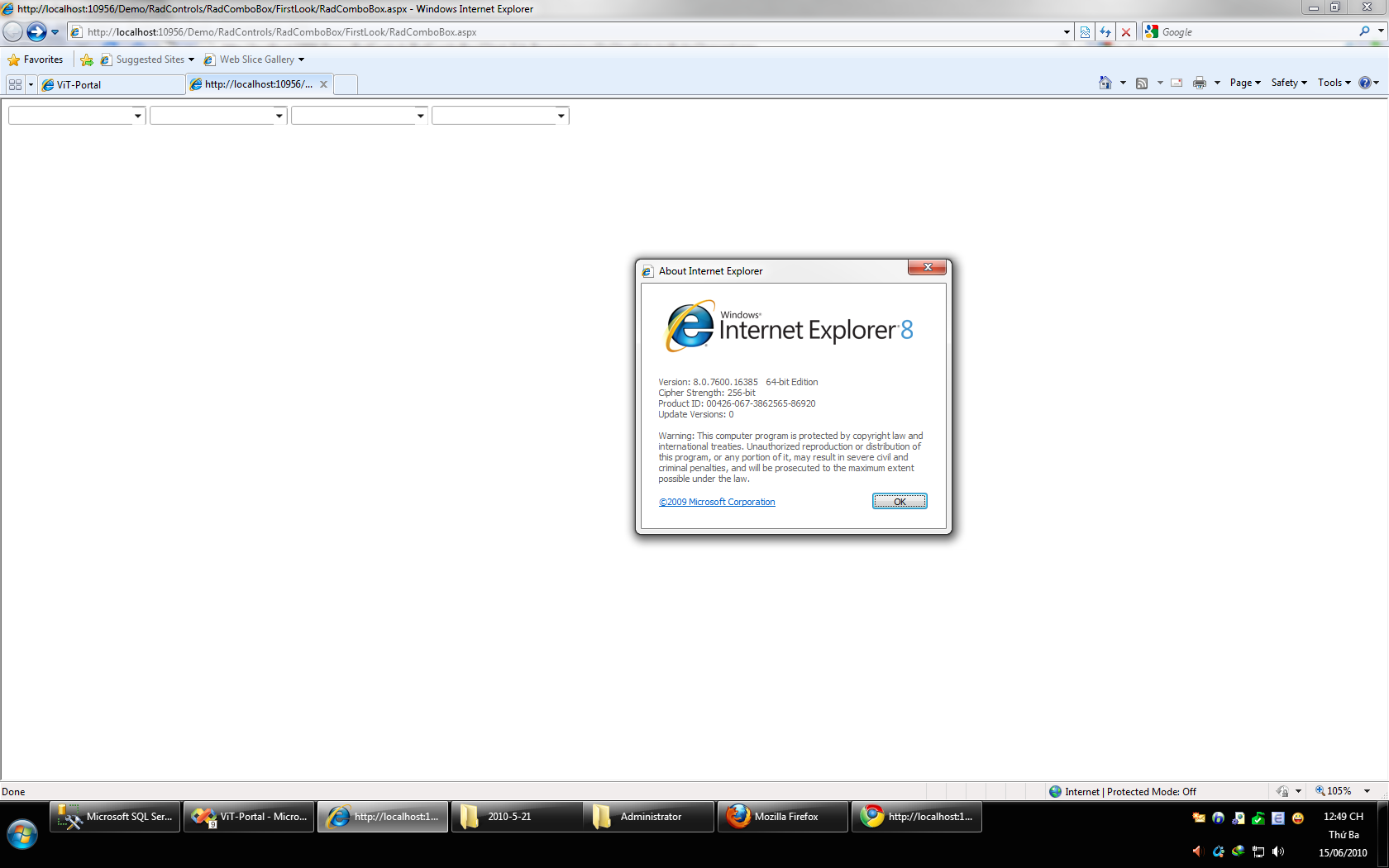
Task: Click Add to Favorites Bar icon
Action: pyautogui.click(x=87, y=60)
